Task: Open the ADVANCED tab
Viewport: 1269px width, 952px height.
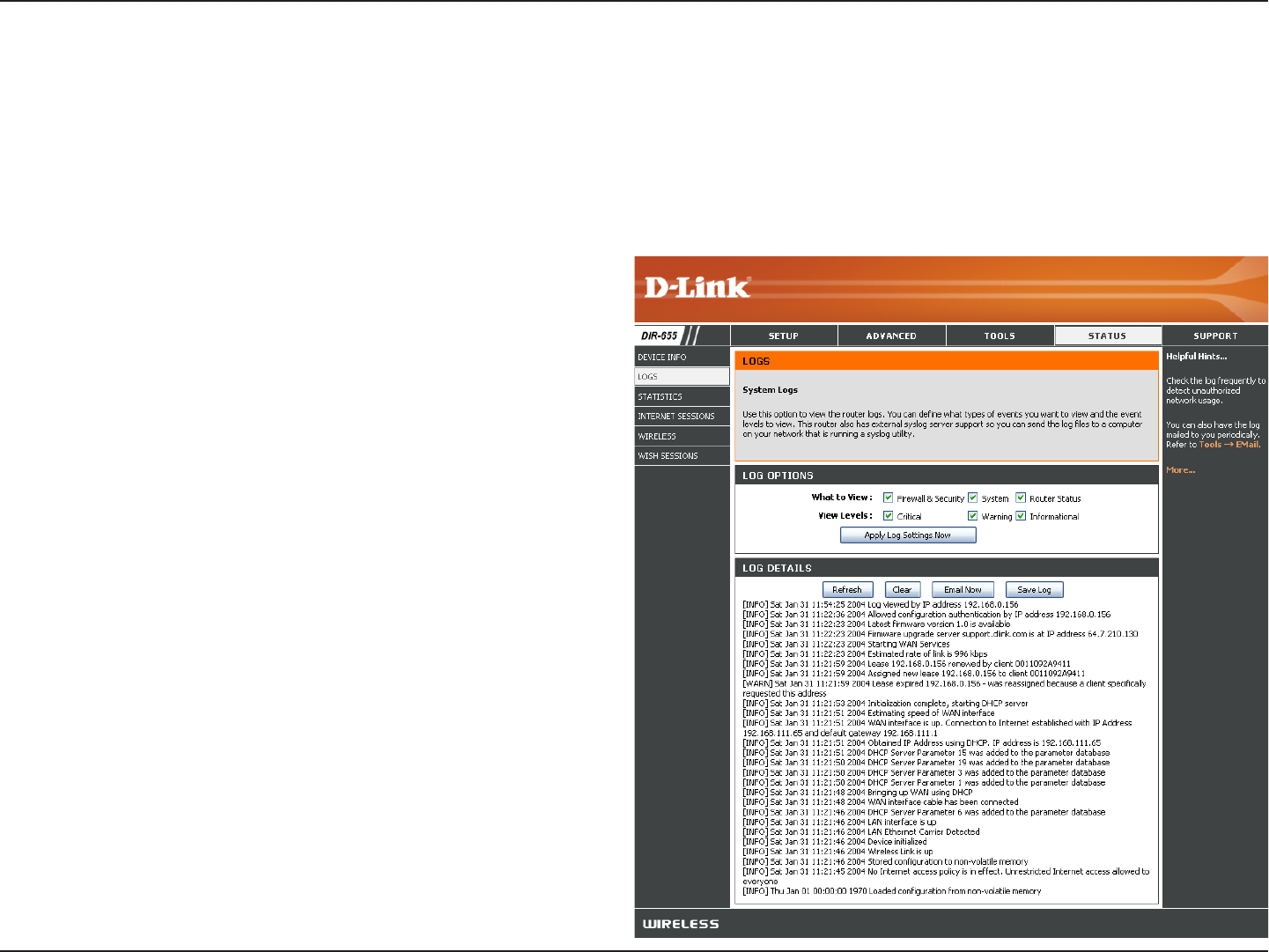Action: [891, 336]
